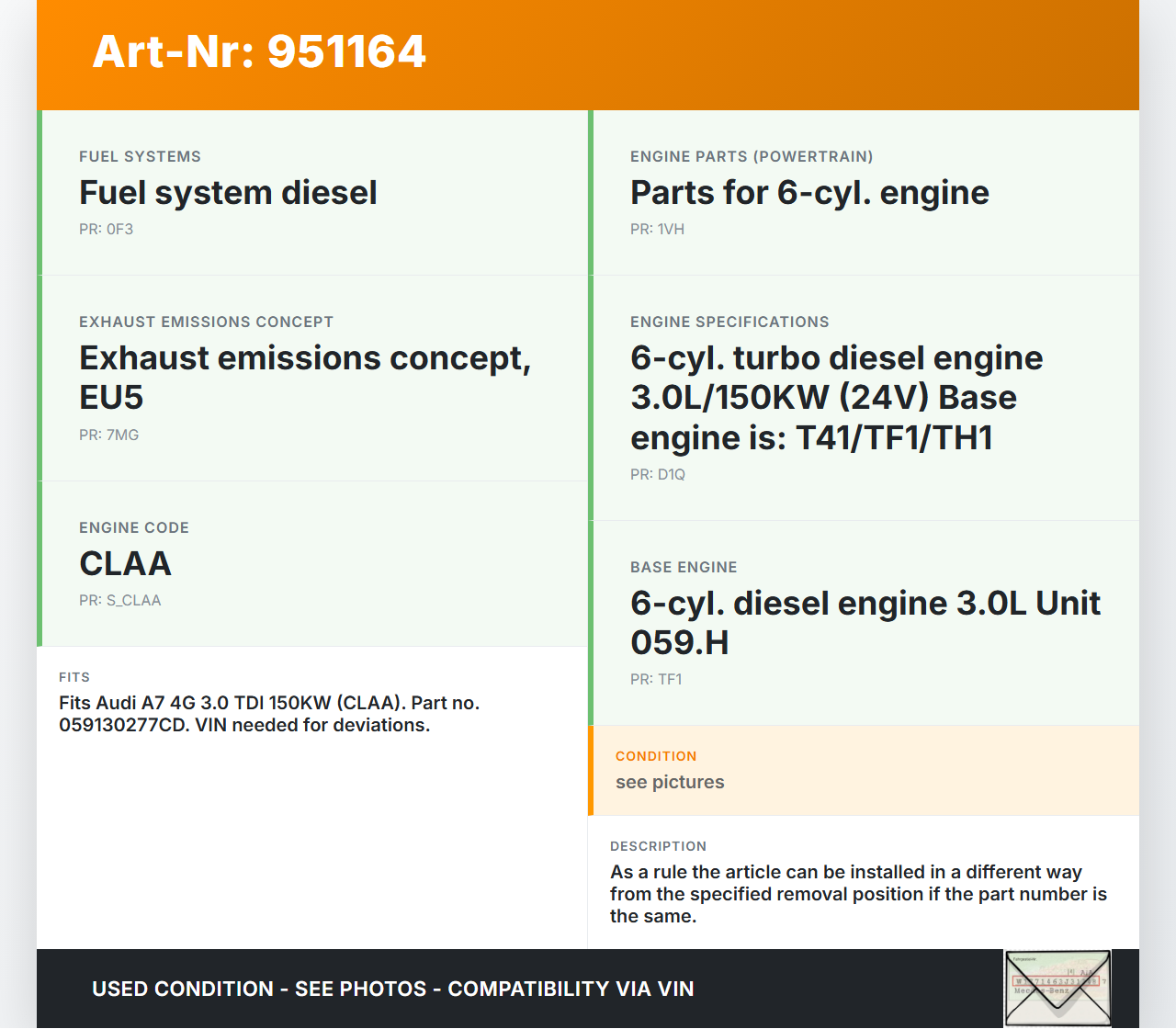Screen dimensions: 1176x1029
Task: Click the PR: 1VH code
Action: coord(657,229)
